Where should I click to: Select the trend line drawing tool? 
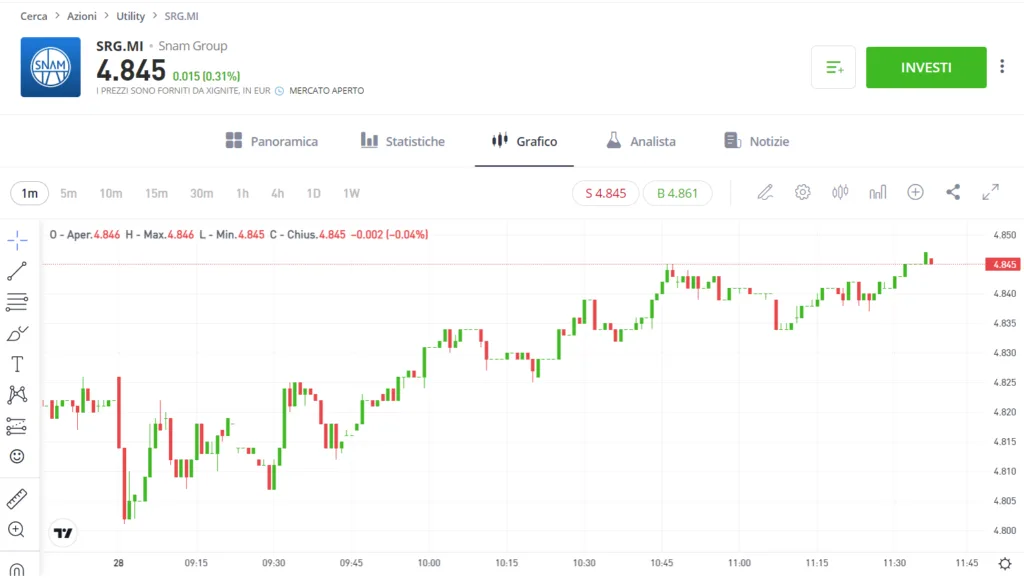click(17, 271)
